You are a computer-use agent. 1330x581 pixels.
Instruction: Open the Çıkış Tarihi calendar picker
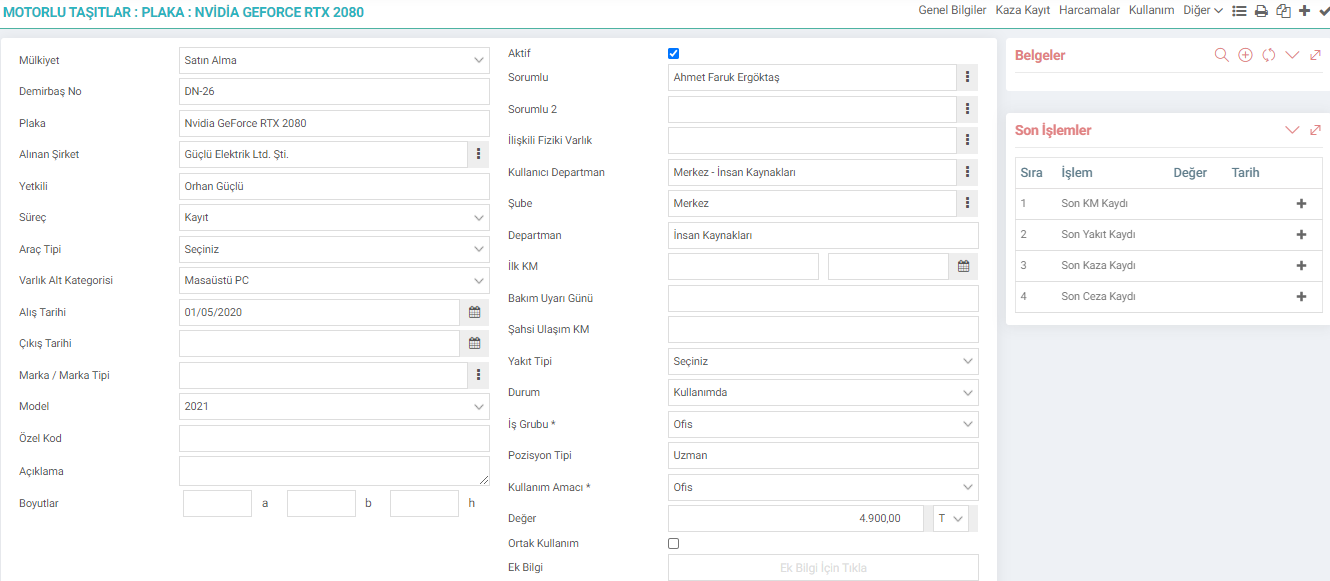click(x=475, y=344)
